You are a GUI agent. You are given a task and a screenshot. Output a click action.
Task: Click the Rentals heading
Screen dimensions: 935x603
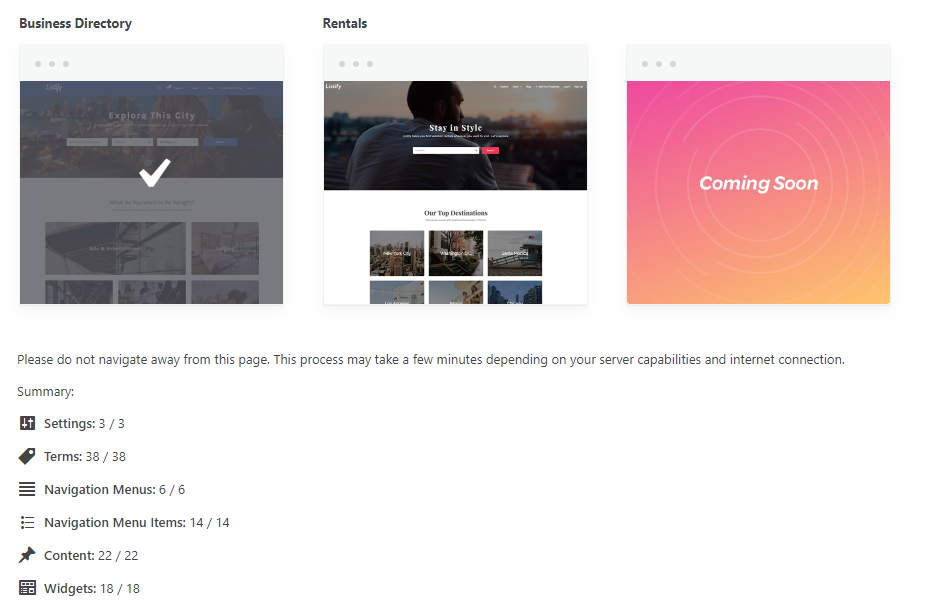(345, 23)
